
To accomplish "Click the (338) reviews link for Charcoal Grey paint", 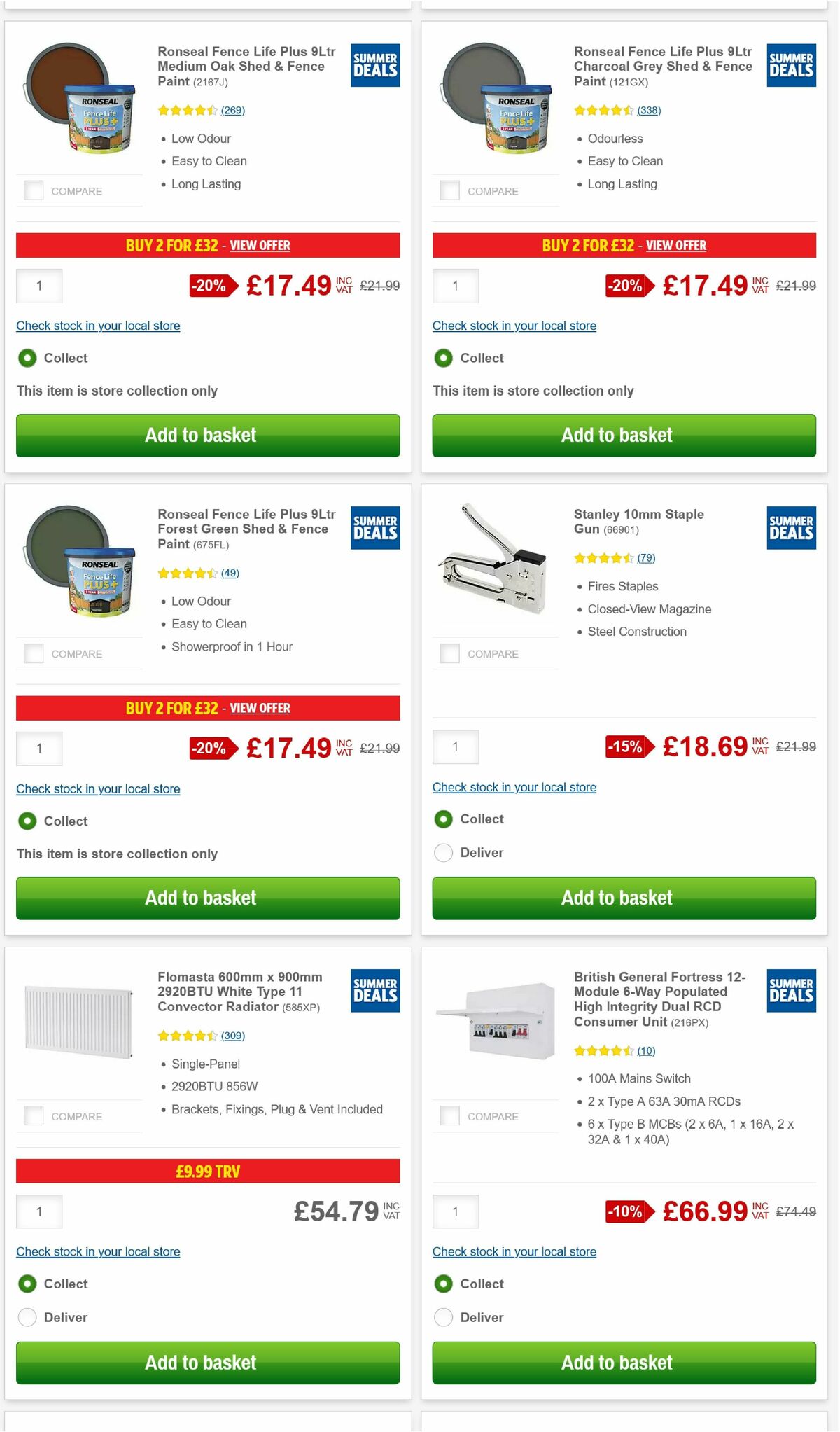I will pyautogui.click(x=650, y=110).
